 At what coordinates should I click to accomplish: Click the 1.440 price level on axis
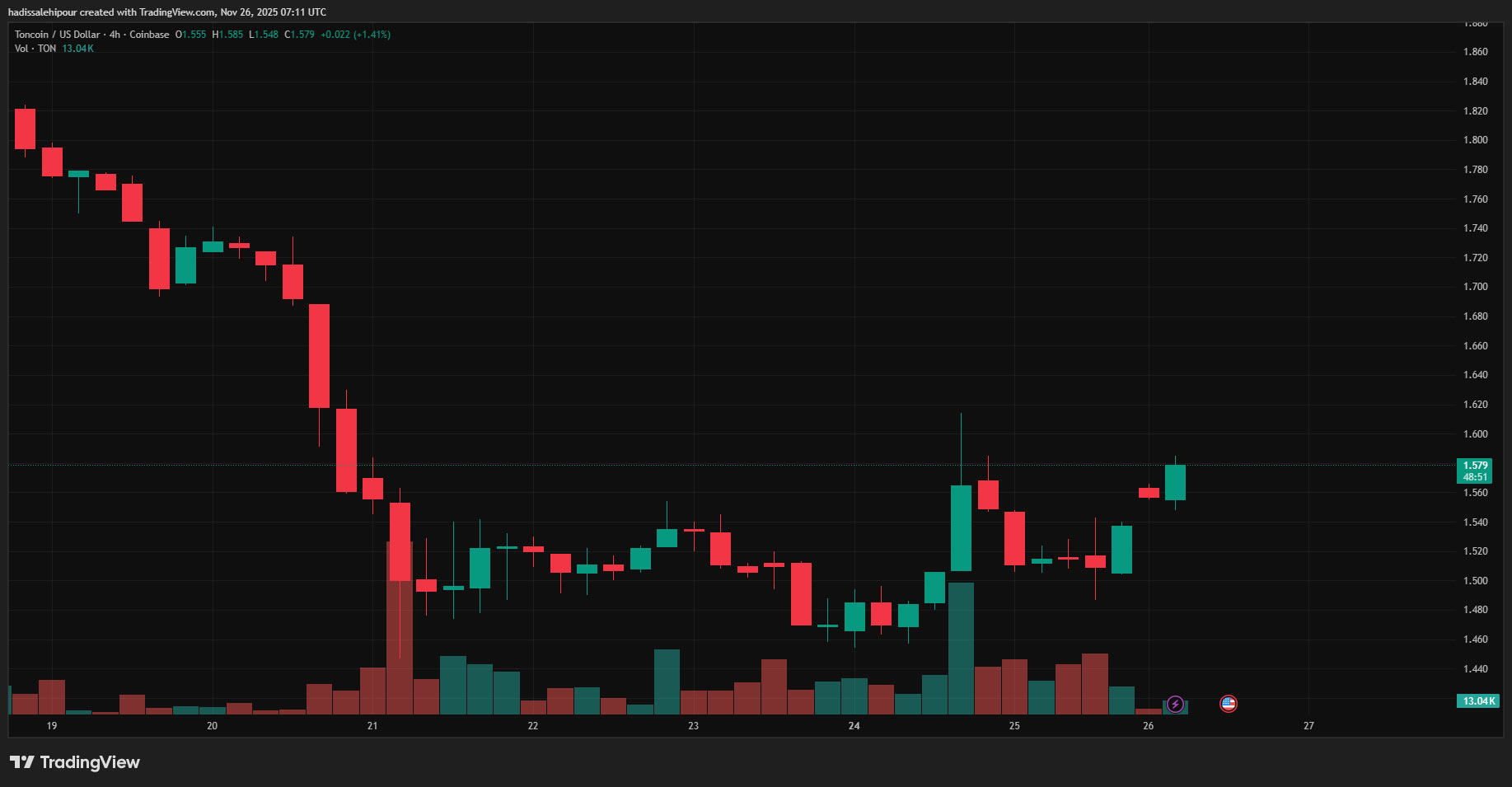point(1475,669)
